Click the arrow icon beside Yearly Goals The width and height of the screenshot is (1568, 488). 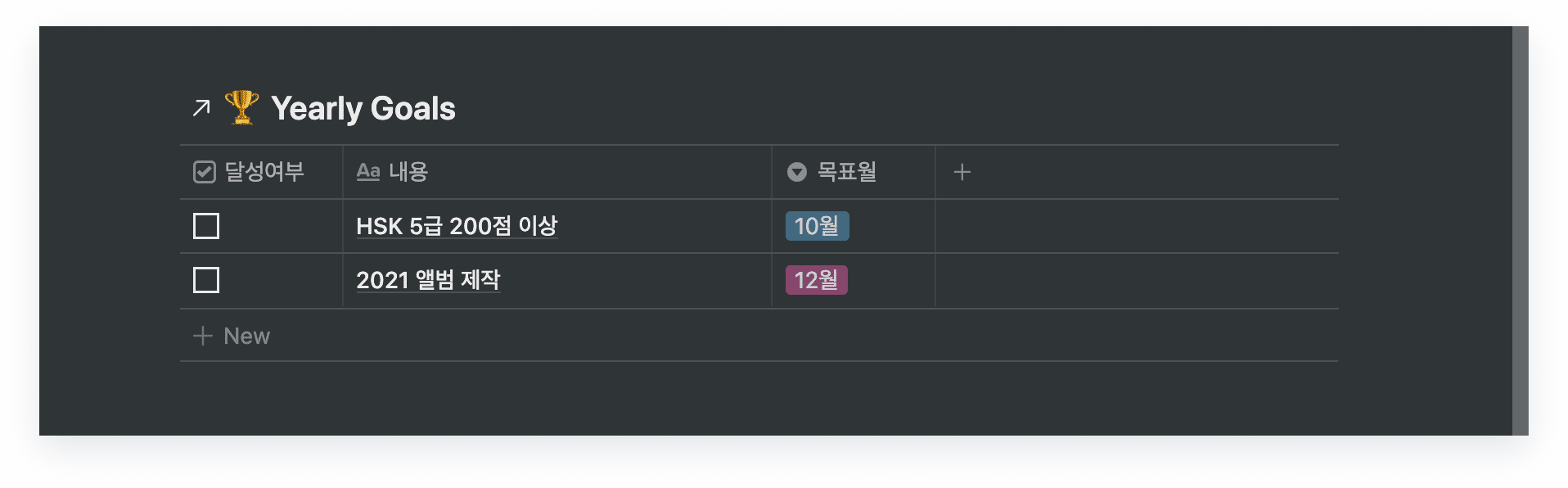pyautogui.click(x=201, y=106)
